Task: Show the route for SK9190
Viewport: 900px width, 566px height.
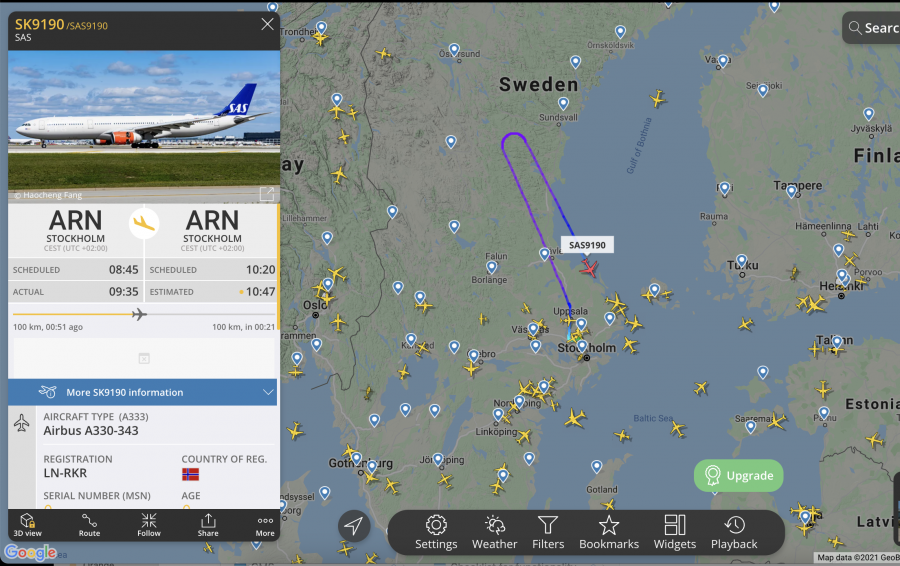Action: pos(89,525)
